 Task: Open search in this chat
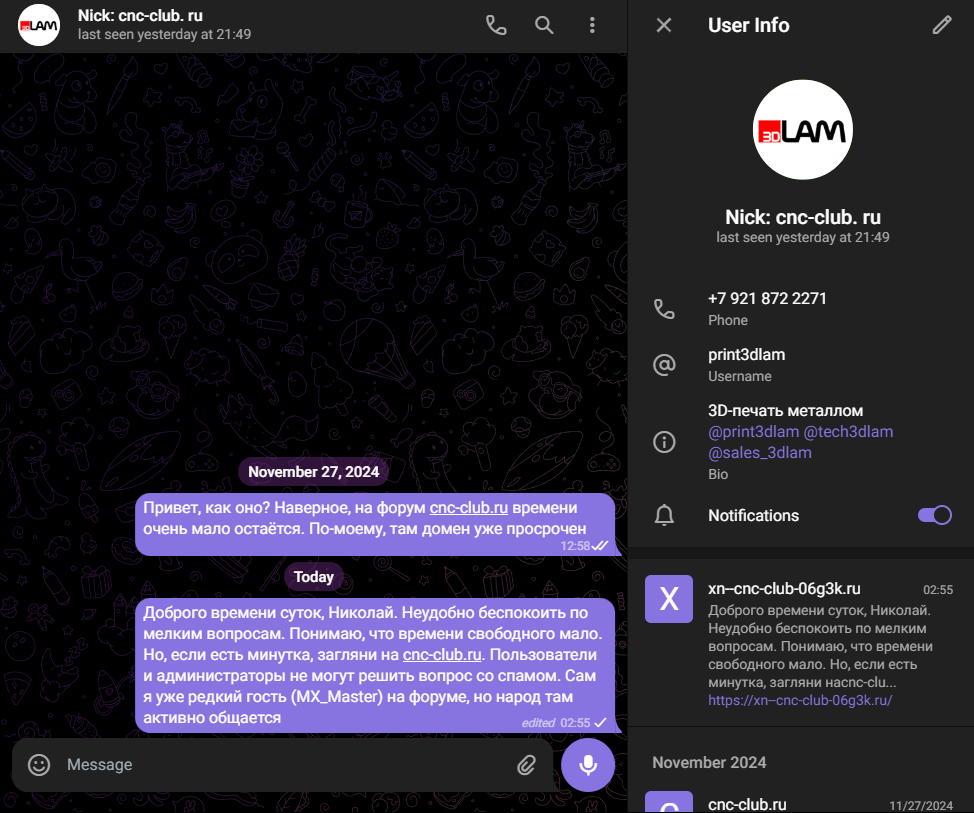click(544, 25)
